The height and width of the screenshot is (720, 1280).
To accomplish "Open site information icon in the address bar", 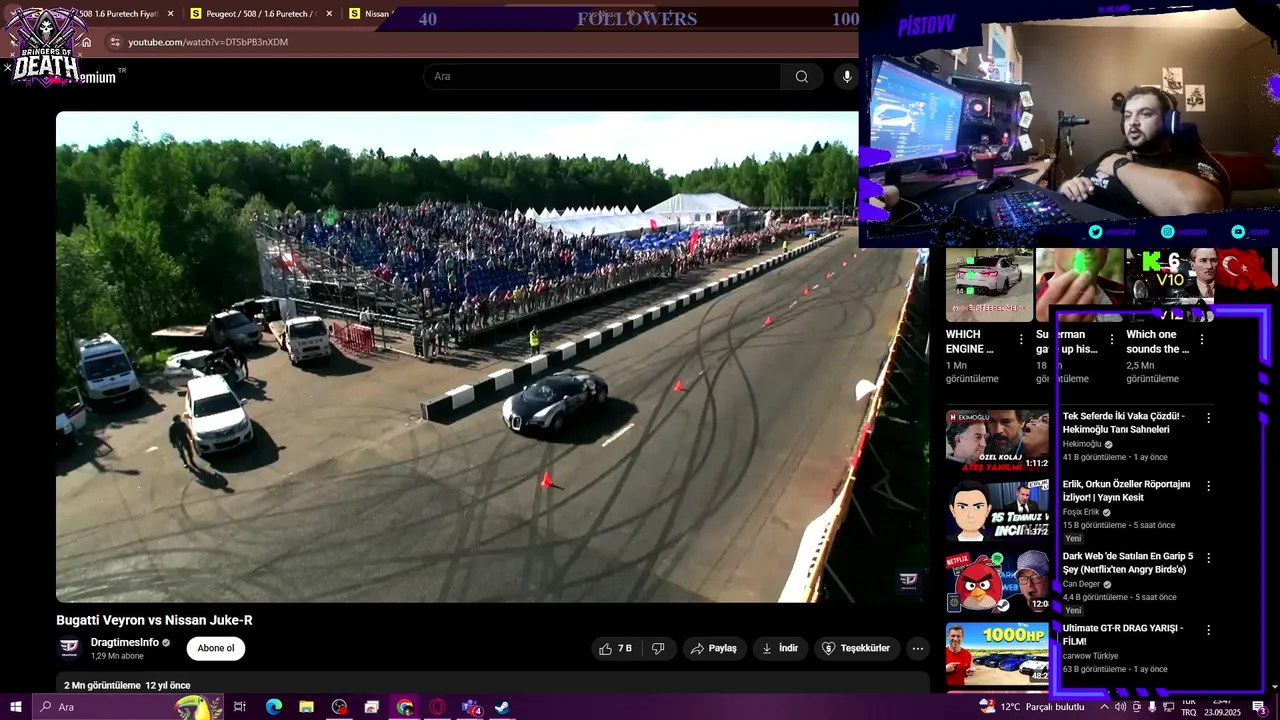I will coord(115,42).
